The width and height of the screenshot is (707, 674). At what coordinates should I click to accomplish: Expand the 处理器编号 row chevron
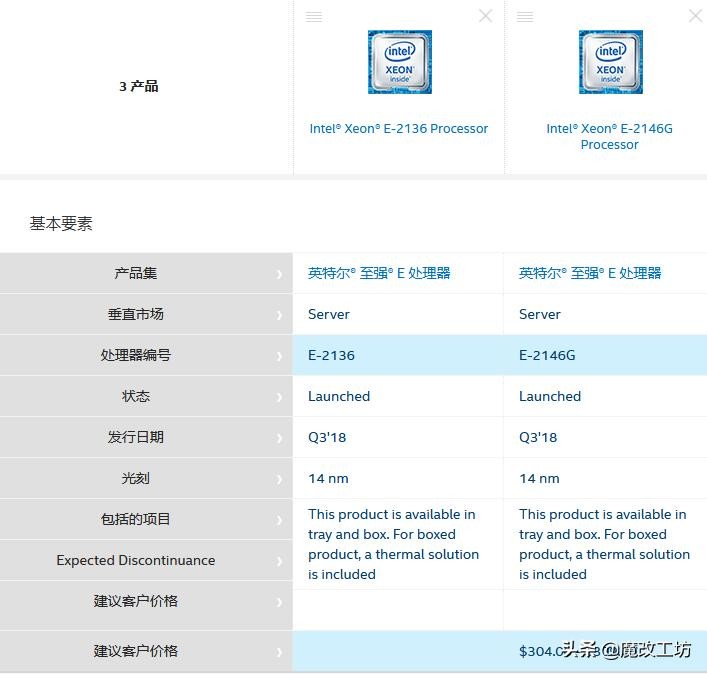point(279,356)
